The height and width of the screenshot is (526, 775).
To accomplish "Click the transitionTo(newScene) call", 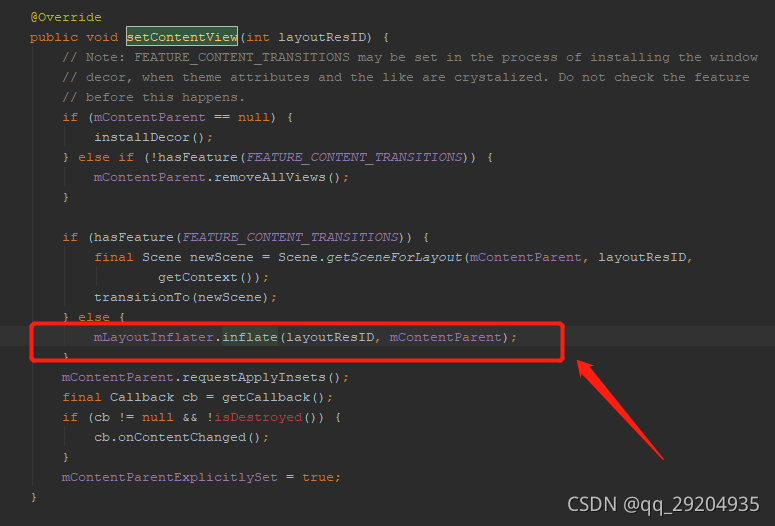I will pos(181,297).
